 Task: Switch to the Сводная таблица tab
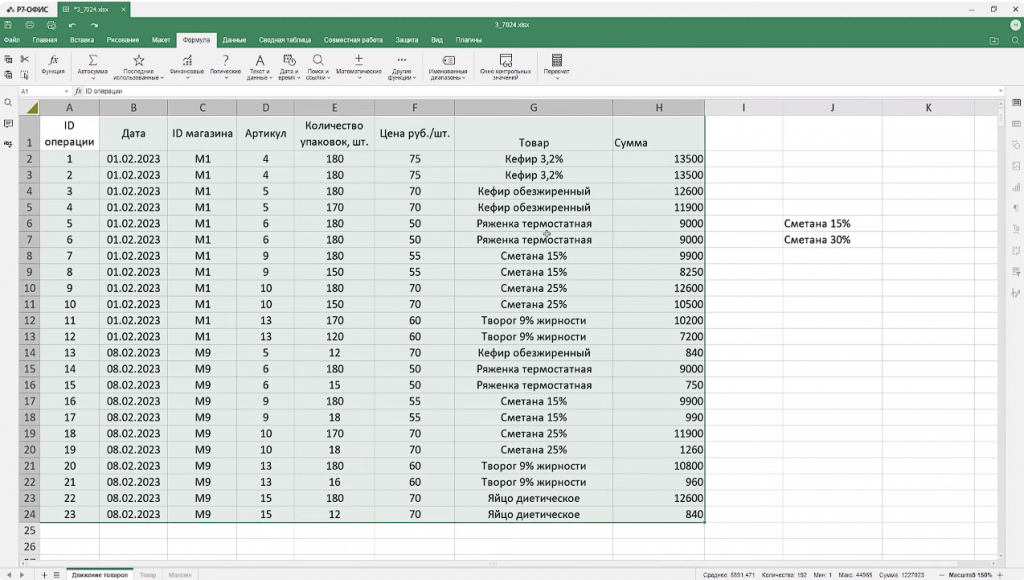[x=285, y=40]
